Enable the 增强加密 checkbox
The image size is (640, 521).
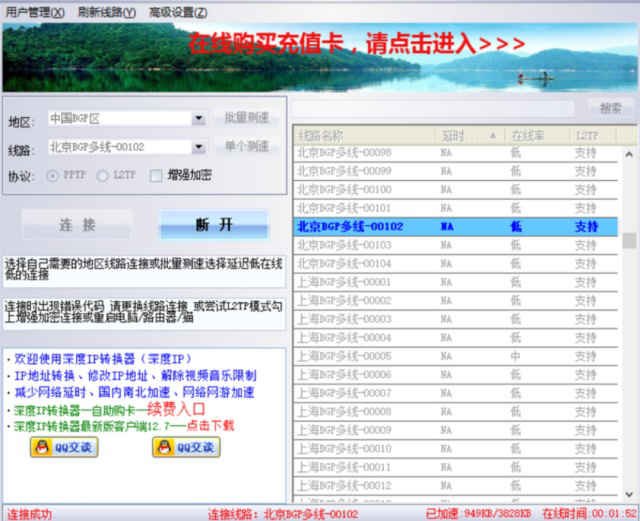(156, 176)
